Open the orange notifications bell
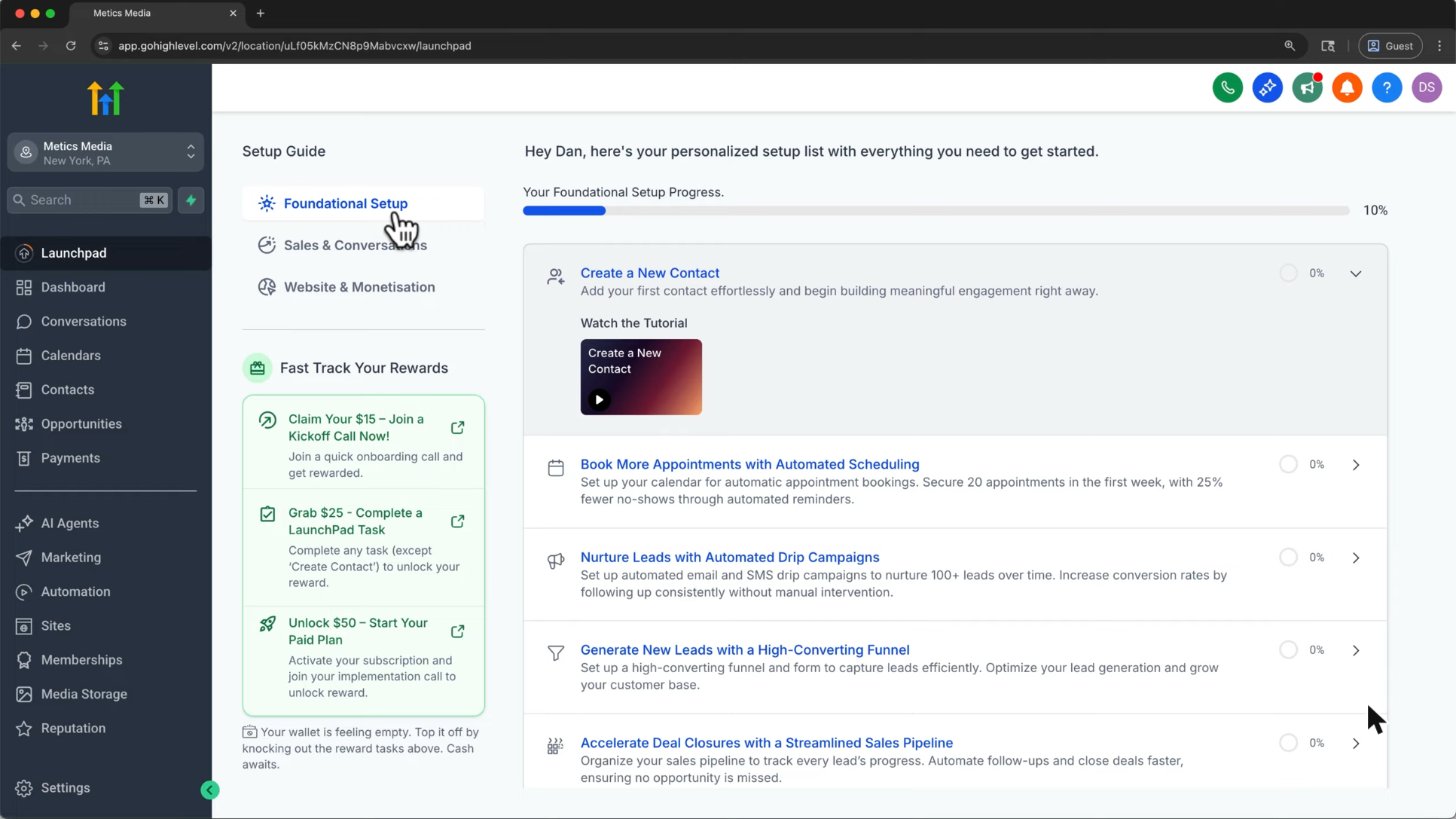This screenshot has width=1456, height=819. coord(1347,88)
